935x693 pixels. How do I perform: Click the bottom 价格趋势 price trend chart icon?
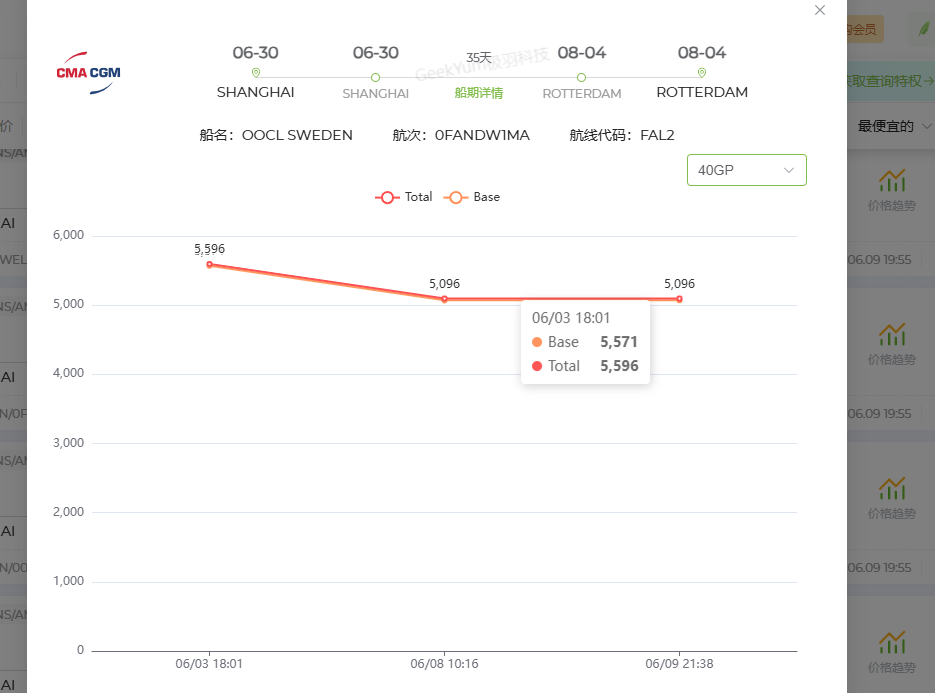pos(891,642)
